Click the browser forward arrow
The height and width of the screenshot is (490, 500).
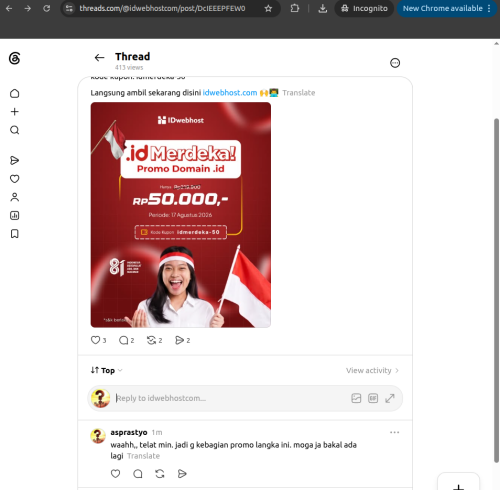[28, 8]
